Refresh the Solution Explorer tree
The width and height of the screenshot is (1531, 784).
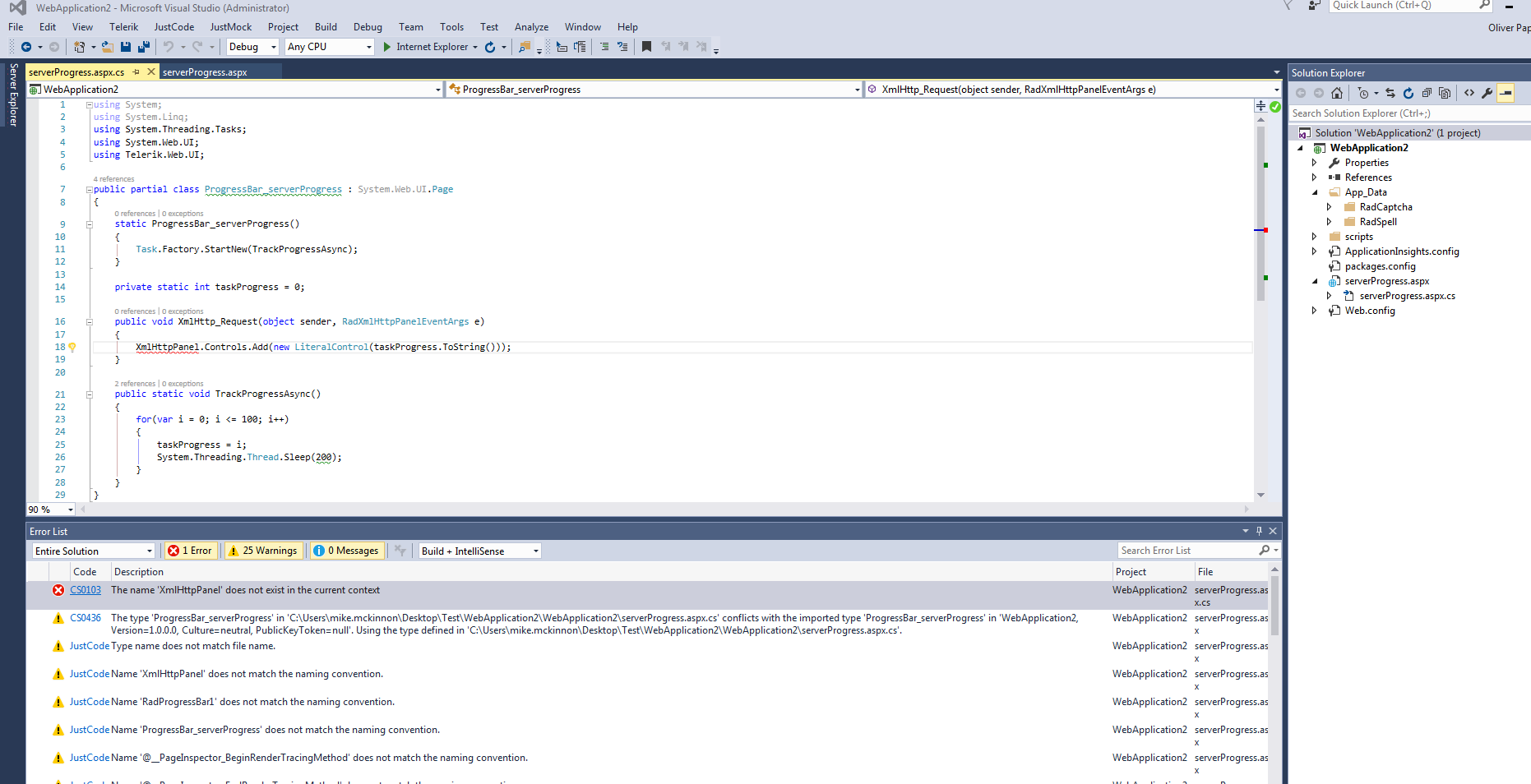coord(1408,93)
